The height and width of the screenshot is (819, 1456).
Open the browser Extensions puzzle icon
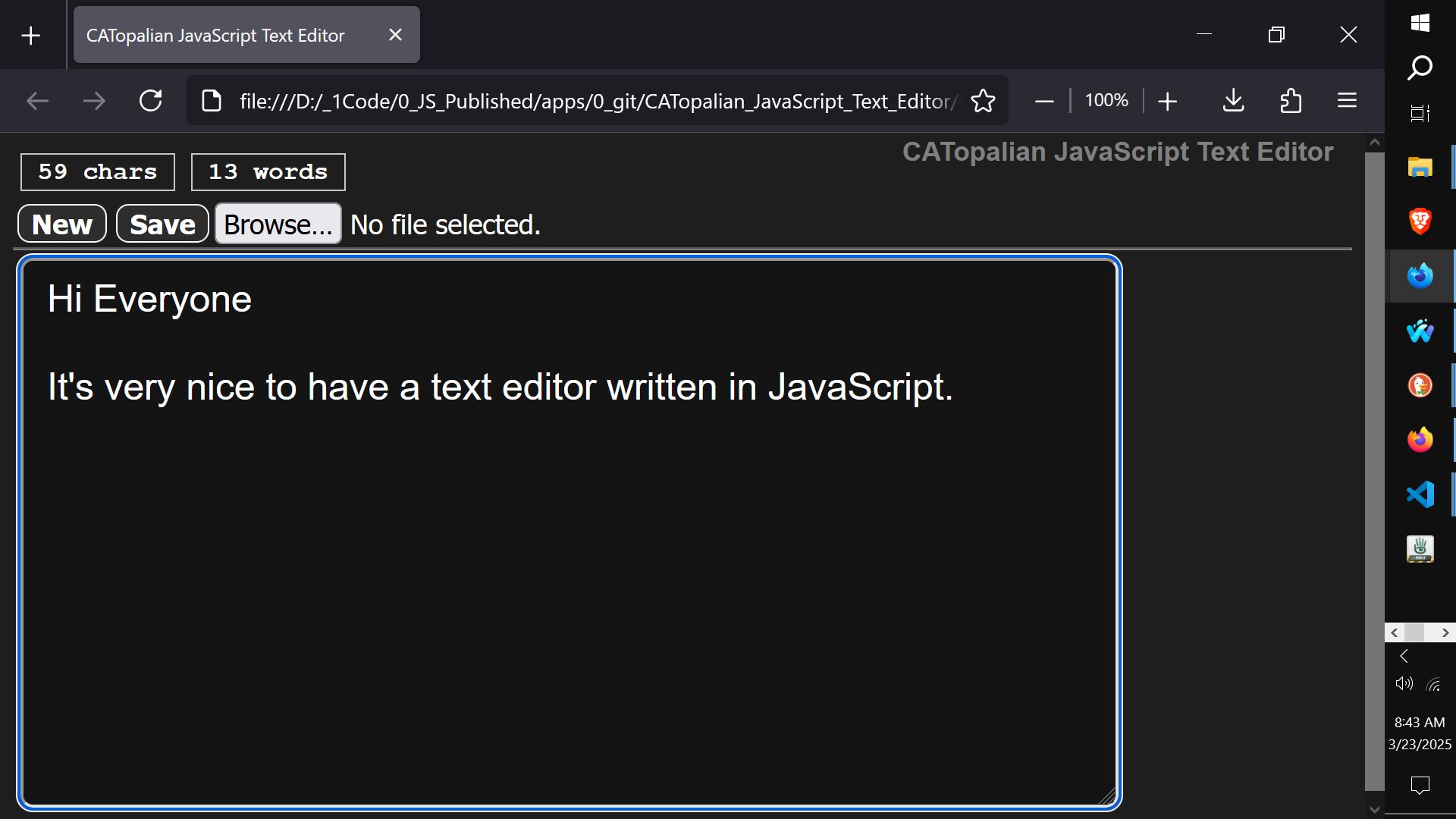(1291, 100)
